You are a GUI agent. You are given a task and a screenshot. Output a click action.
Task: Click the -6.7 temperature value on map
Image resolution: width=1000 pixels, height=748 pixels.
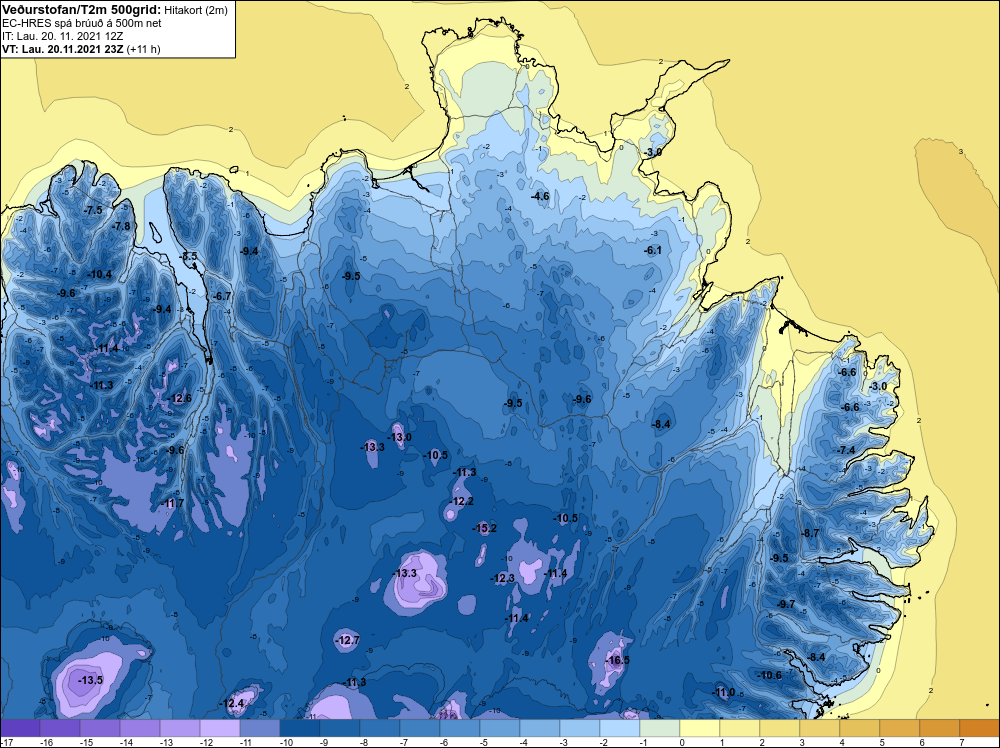click(222, 297)
